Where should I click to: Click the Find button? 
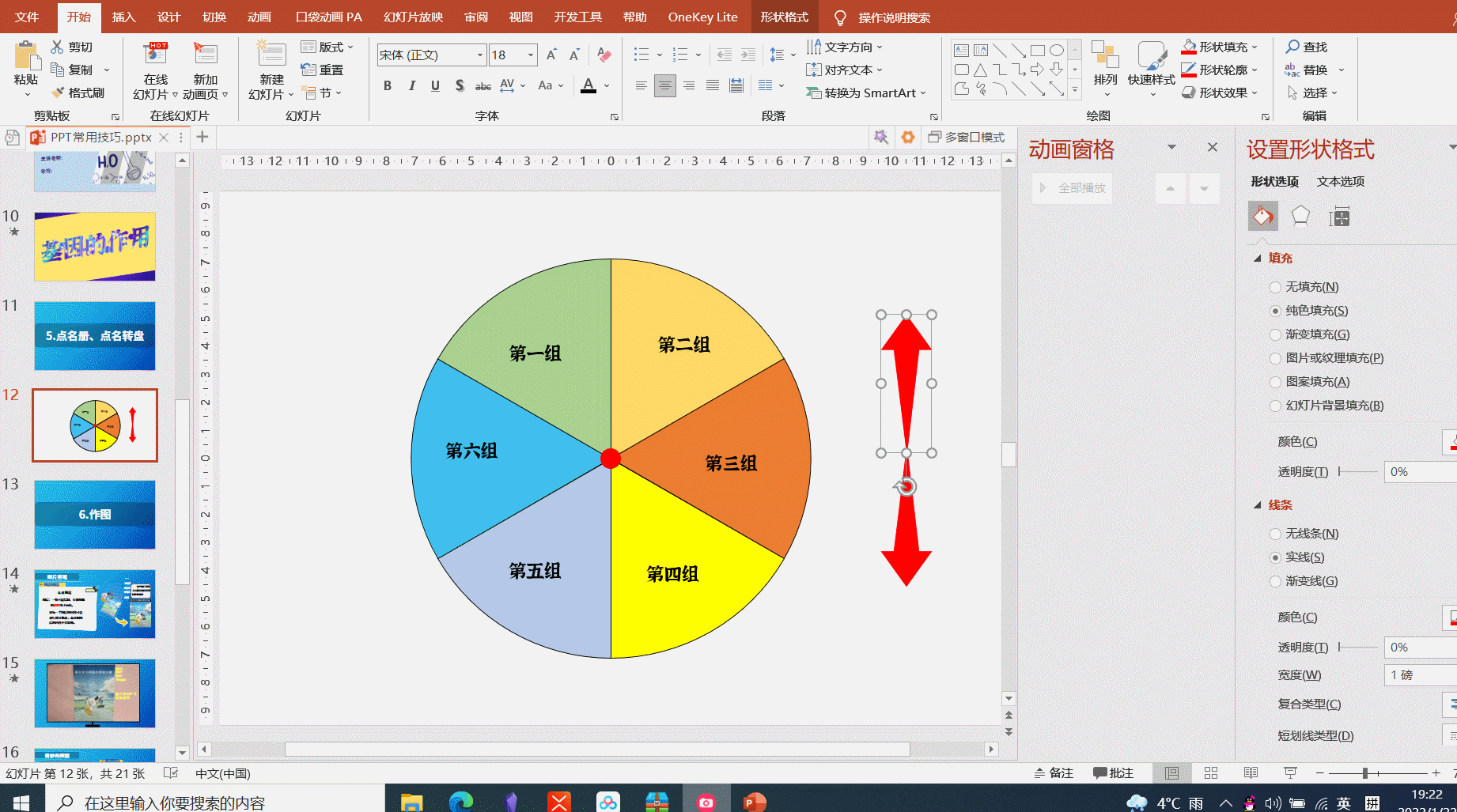[x=1307, y=47]
